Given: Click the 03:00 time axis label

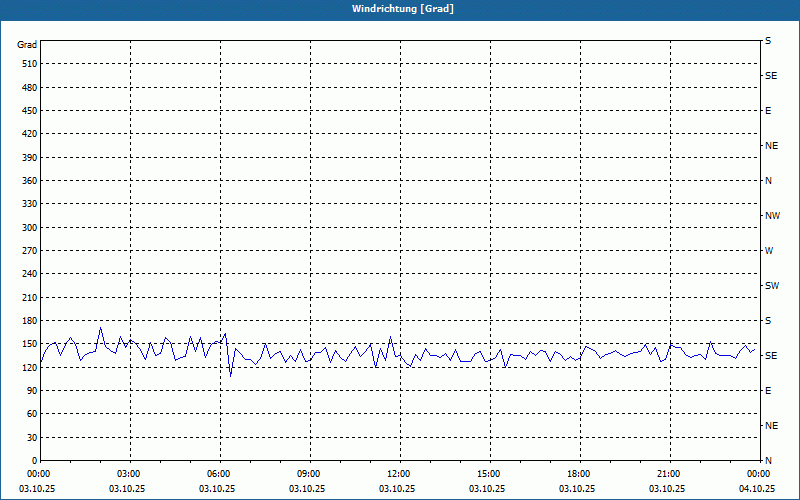Looking at the screenshot, I should click(129, 474).
